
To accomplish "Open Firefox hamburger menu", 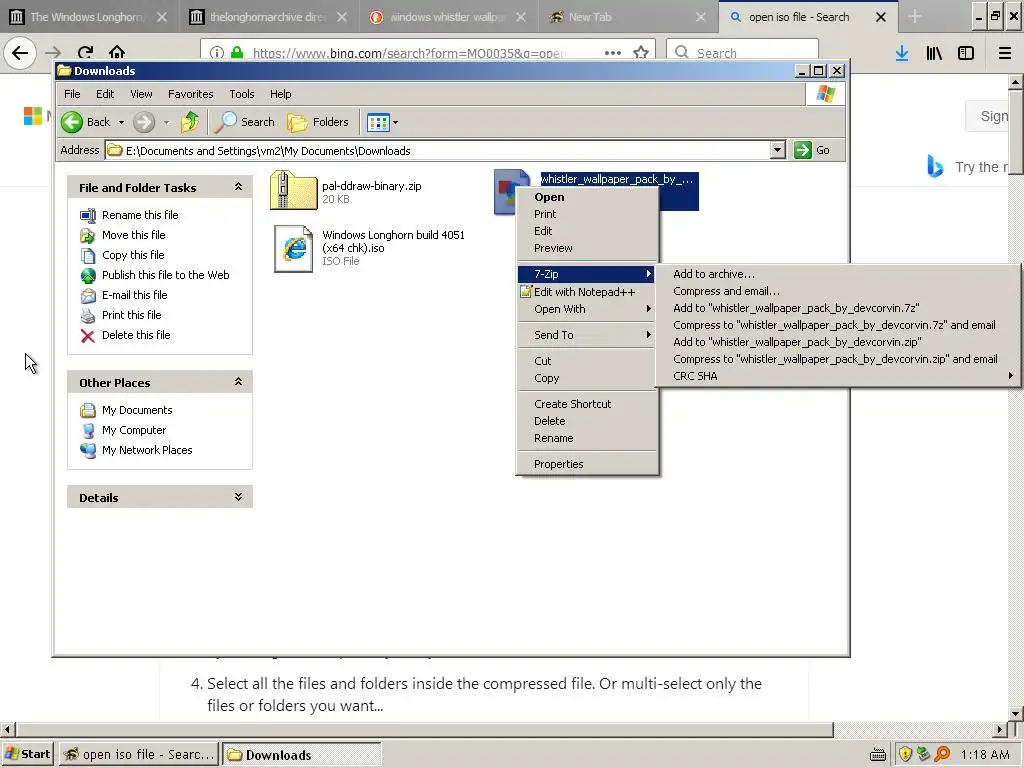I will [1004, 53].
